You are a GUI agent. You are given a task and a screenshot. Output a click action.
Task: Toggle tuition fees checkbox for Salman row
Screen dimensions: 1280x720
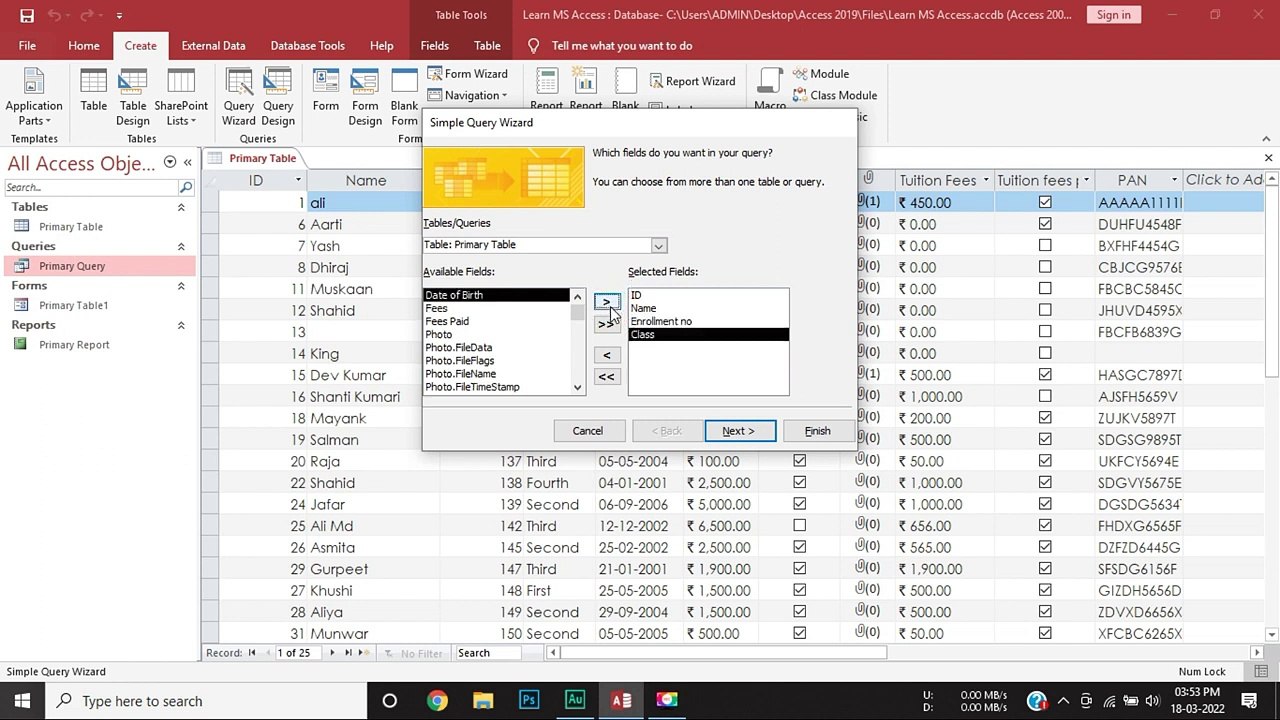pos(1045,439)
